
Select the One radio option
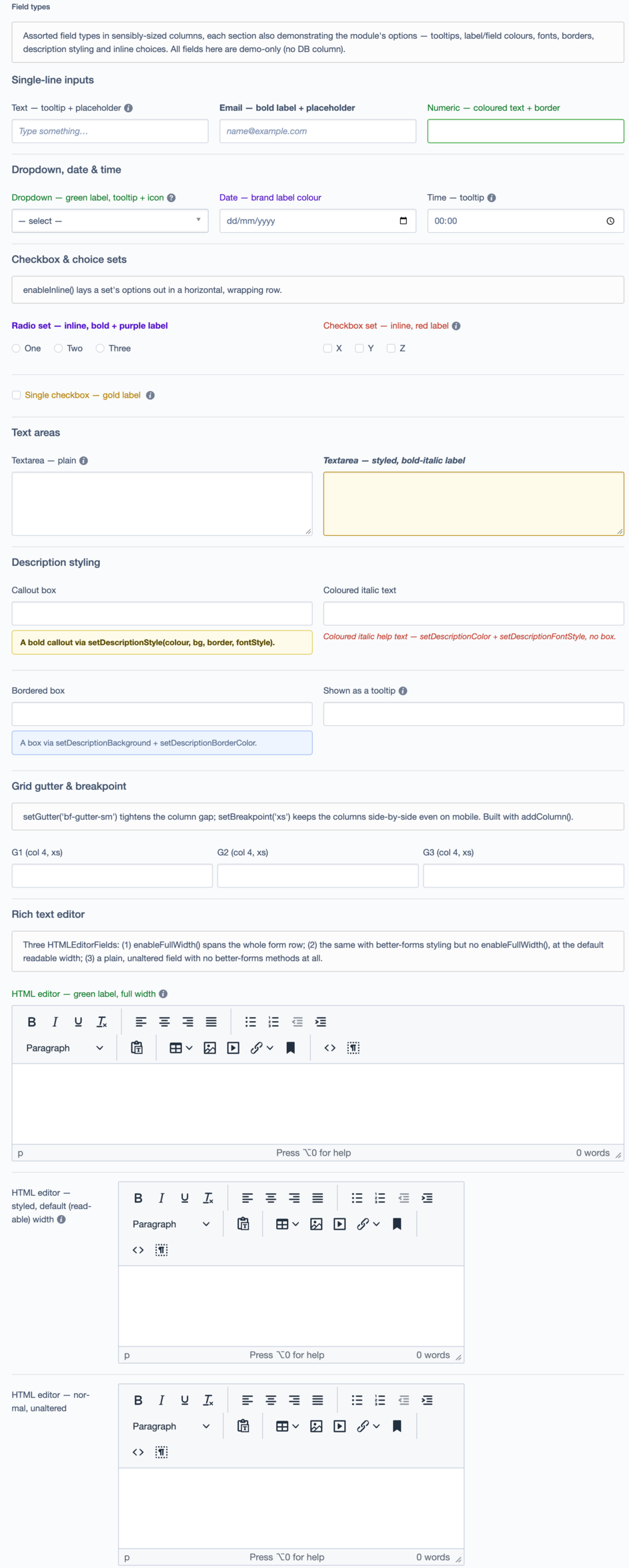click(16, 348)
